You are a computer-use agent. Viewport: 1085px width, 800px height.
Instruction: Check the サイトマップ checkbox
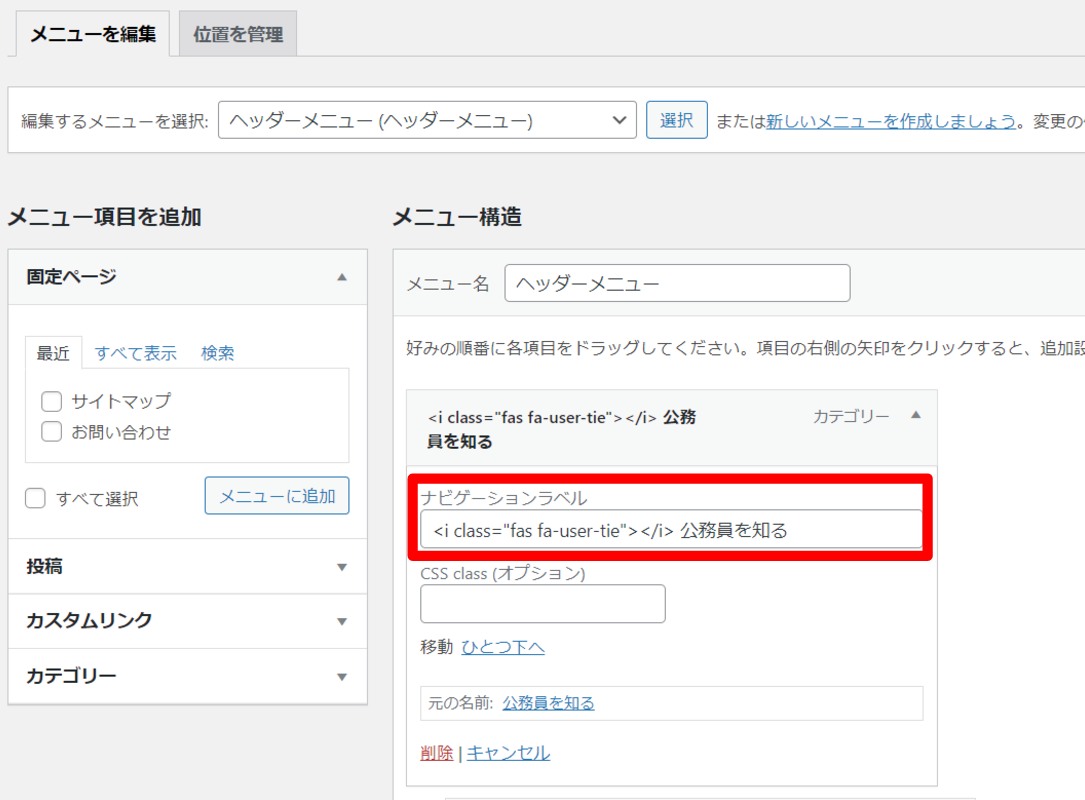(x=51, y=401)
